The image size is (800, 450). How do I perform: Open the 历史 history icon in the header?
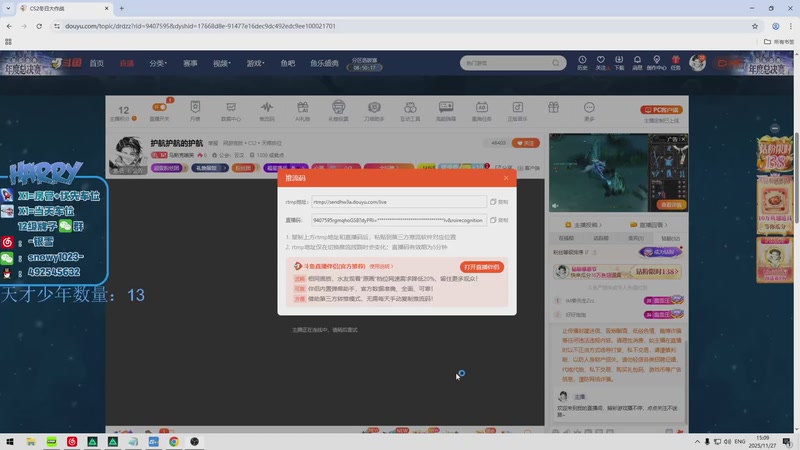(582, 63)
